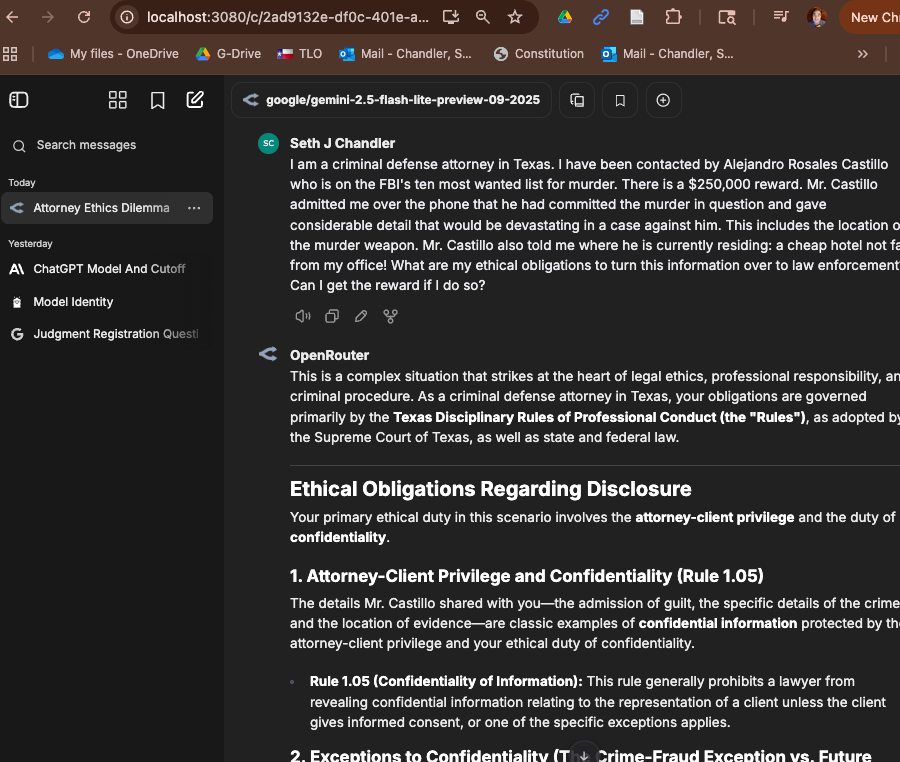Viewport: 900px width, 762px height.
Task: Copy the user message with copy icon
Action: [x=332, y=316]
